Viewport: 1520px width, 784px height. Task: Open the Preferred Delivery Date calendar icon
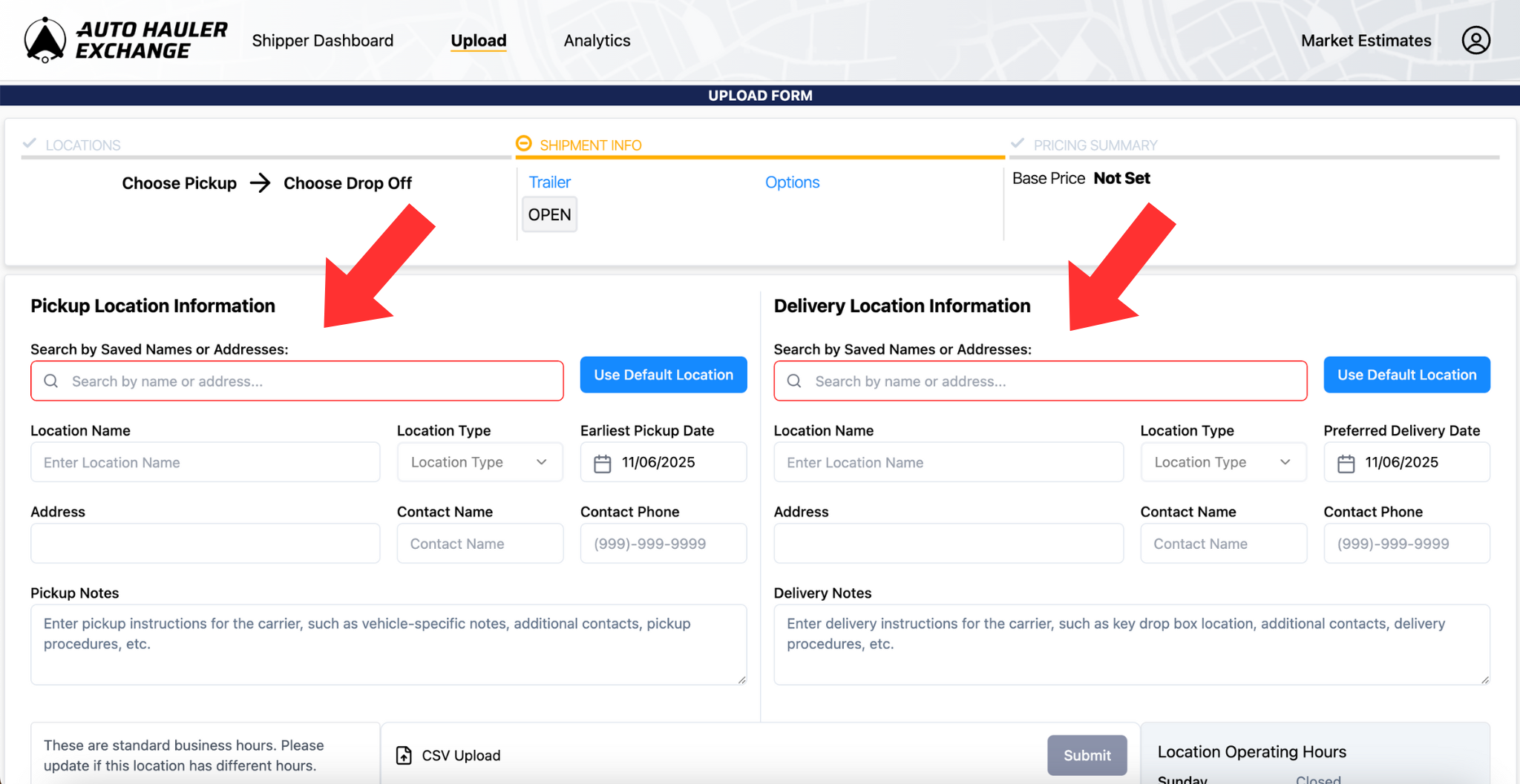pos(1347,461)
